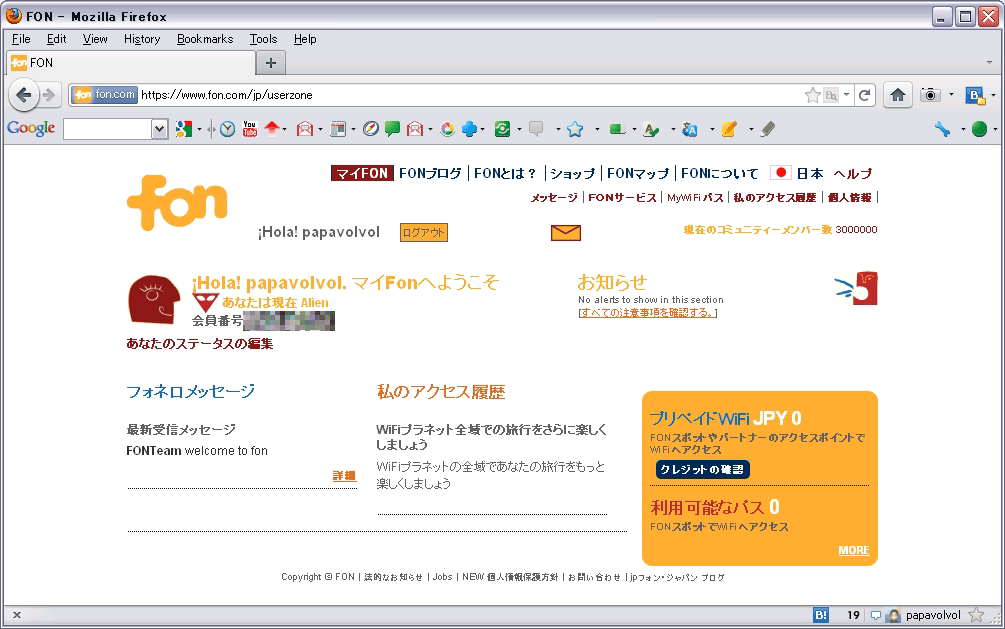Screen dimensions: 1005x629
Task: Click the 個人情報 submenu link
Action: point(849,197)
